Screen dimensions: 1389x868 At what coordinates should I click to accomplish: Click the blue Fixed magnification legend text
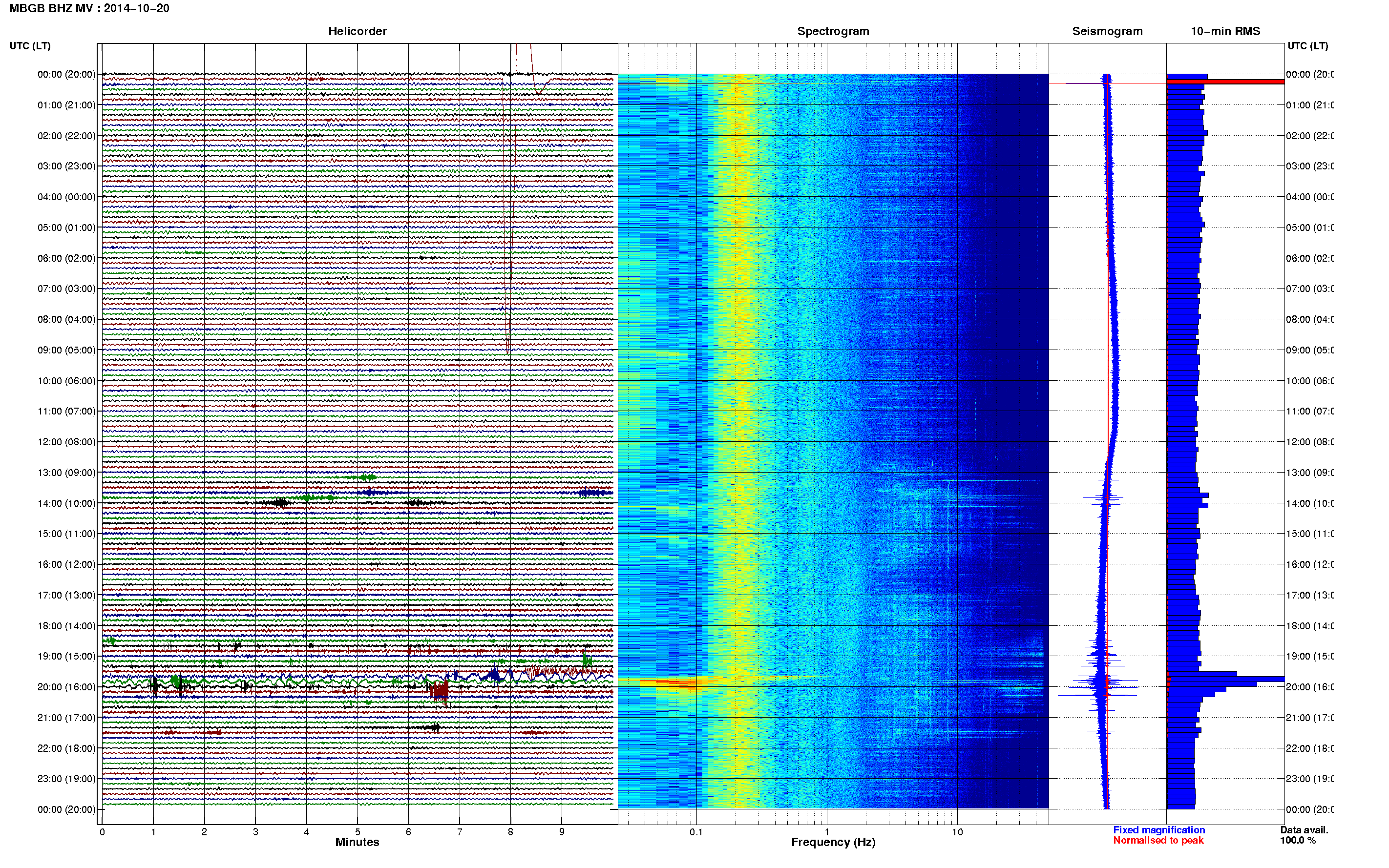pos(1159,830)
